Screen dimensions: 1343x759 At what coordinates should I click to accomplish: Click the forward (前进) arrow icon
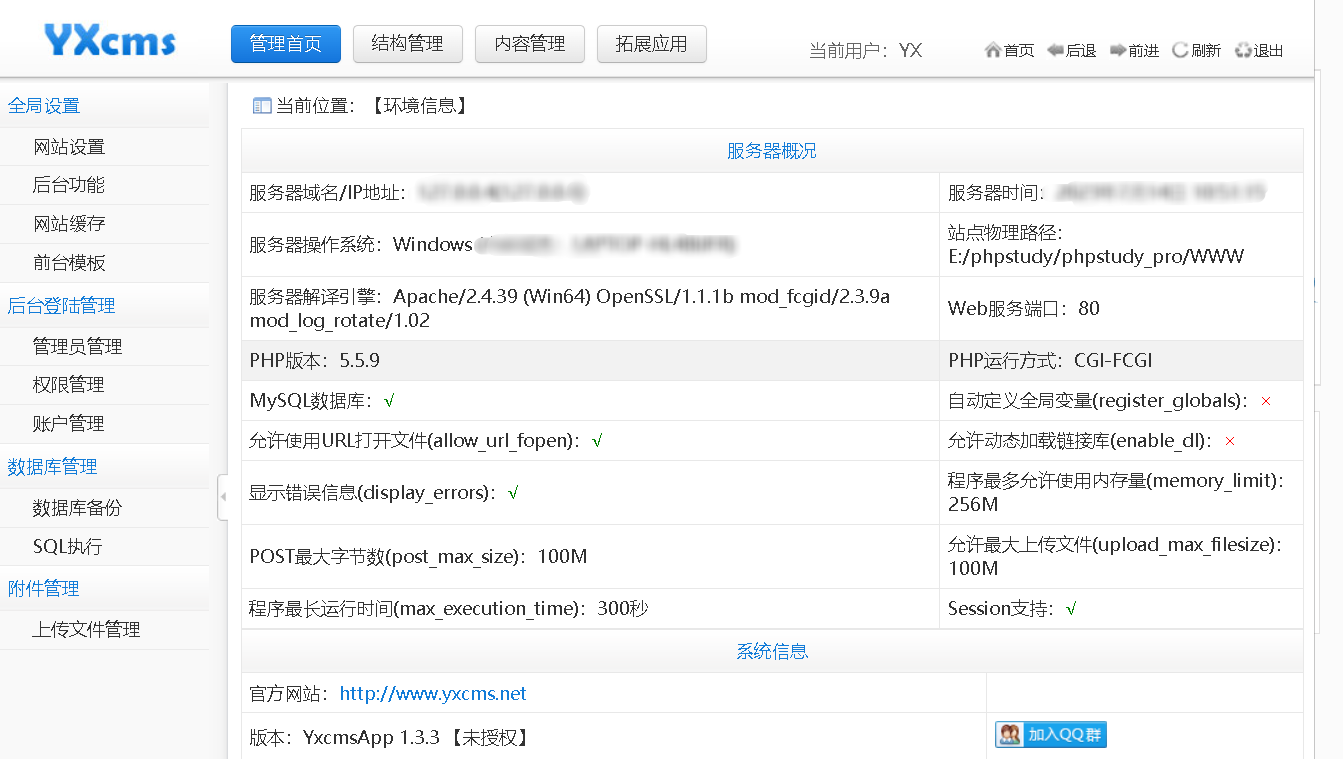pyautogui.click(x=1117, y=49)
